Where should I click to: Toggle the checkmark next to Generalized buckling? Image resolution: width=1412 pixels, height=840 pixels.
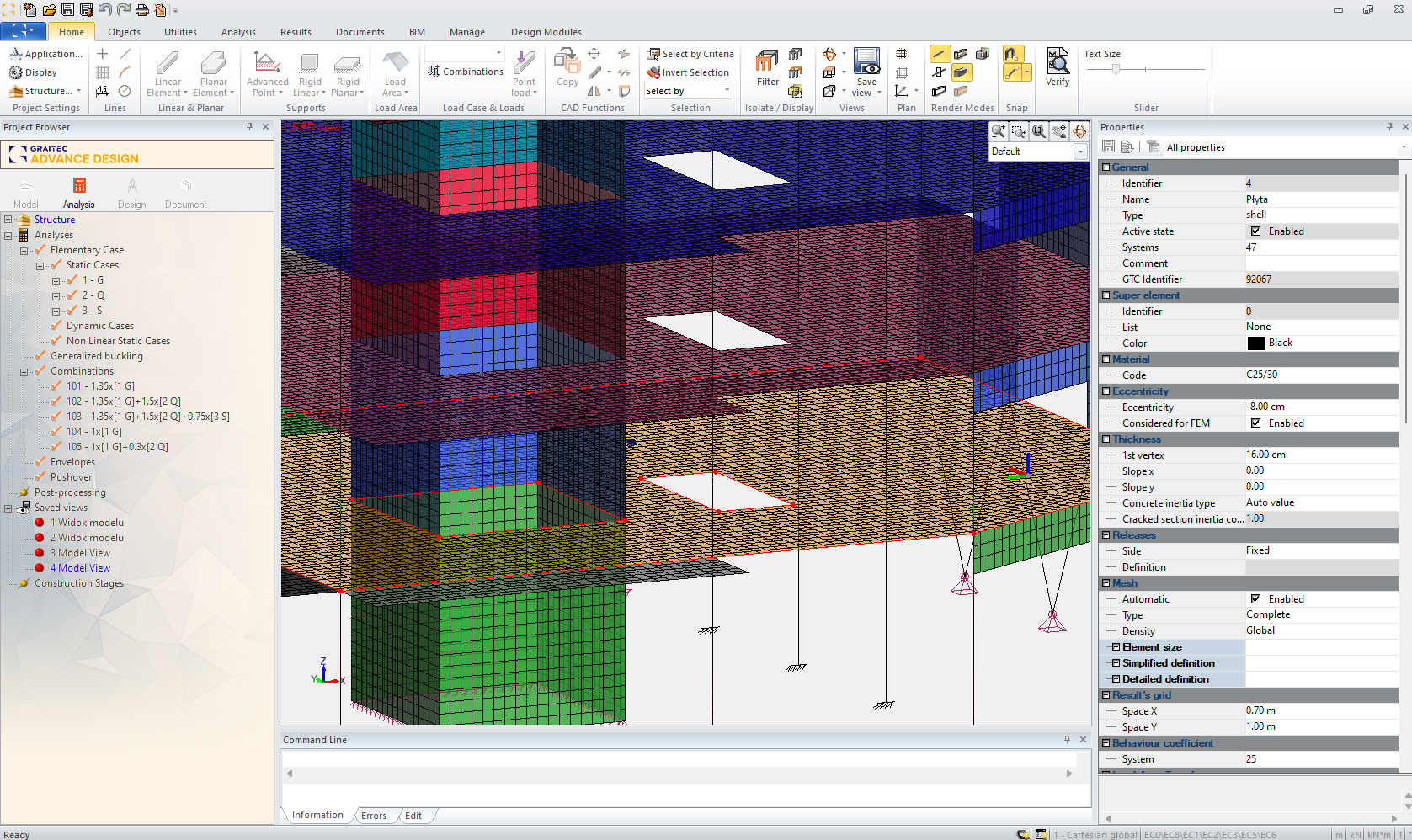pos(40,356)
